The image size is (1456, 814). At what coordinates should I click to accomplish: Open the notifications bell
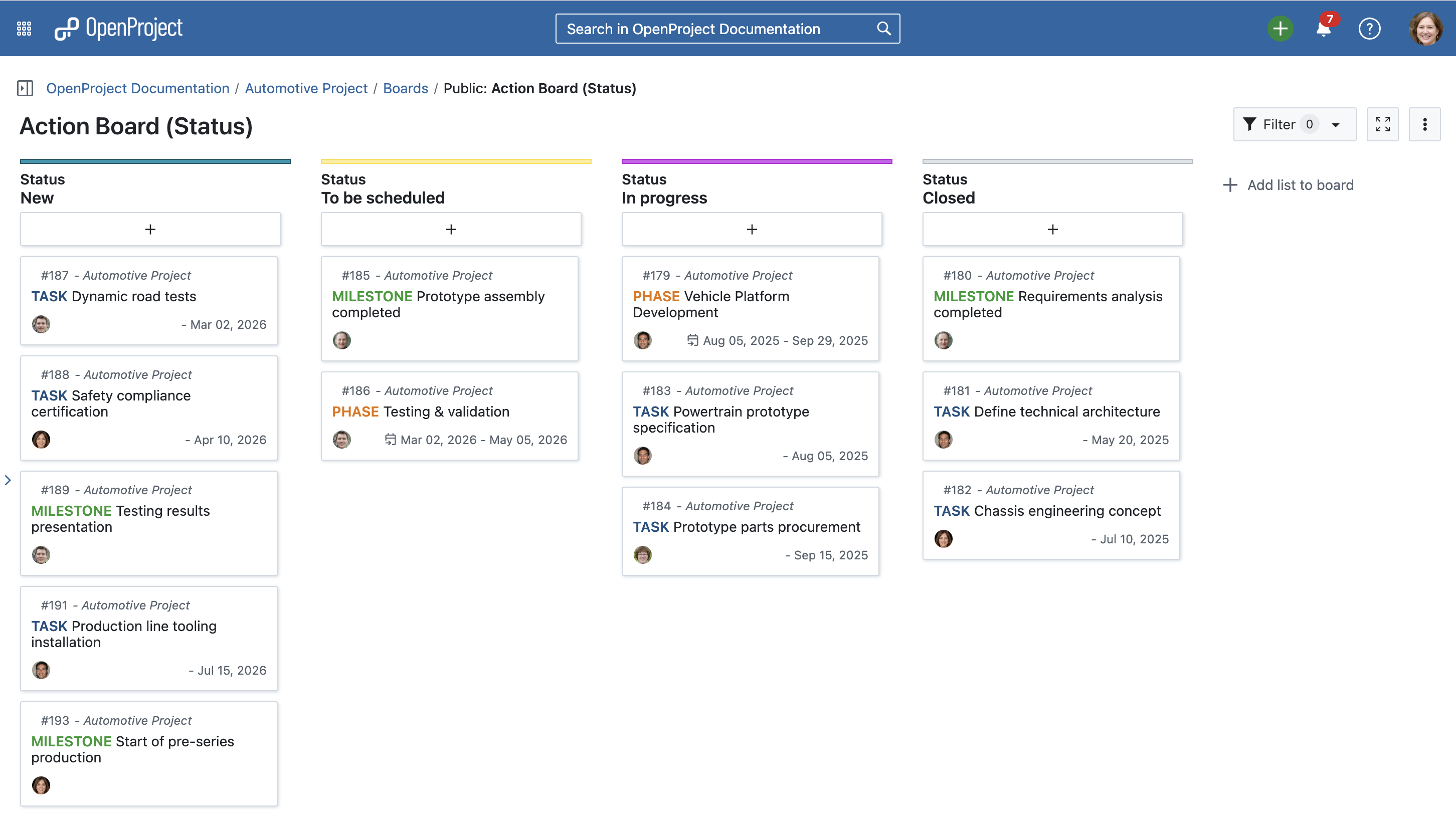pyautogui.click(x=1323, y=28)
